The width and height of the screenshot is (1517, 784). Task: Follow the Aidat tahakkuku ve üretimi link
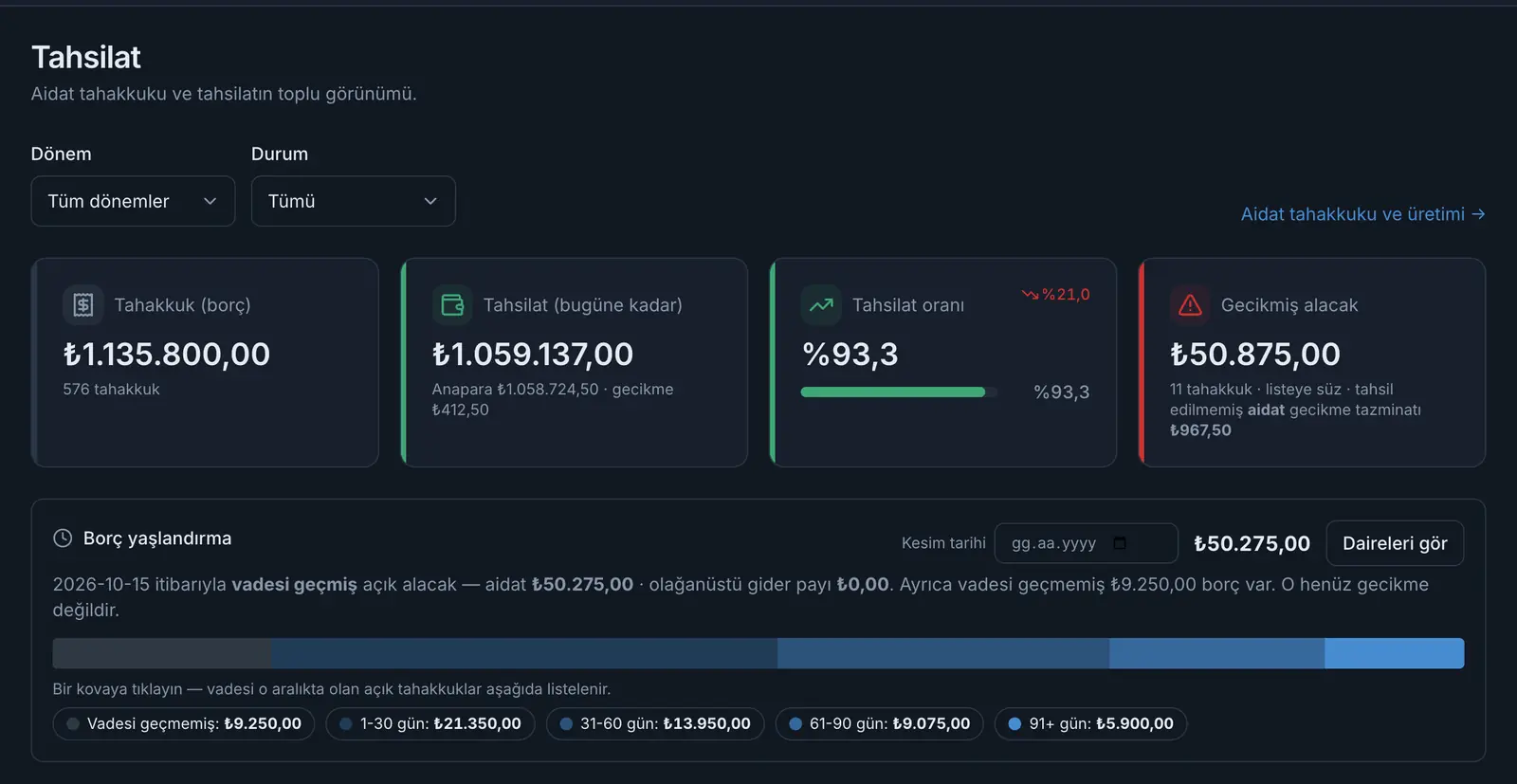click(1362, 214)
